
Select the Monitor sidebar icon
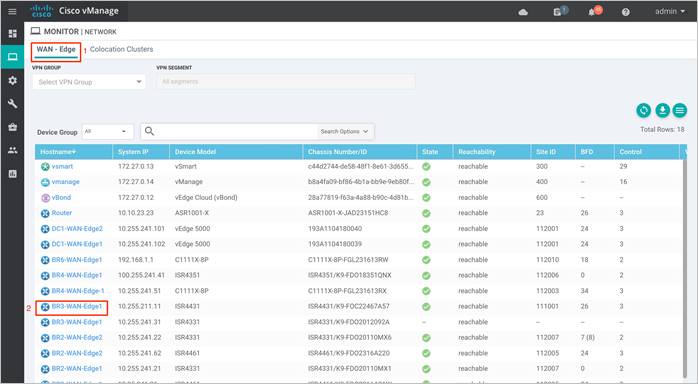click(x=12, y=57)
